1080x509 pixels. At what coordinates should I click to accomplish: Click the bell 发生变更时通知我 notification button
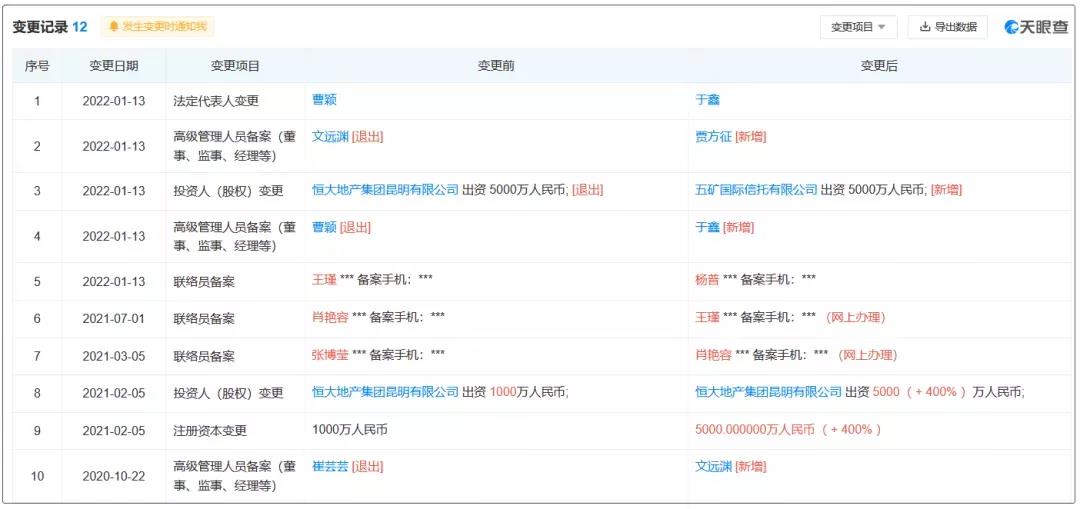click(158, 27)
